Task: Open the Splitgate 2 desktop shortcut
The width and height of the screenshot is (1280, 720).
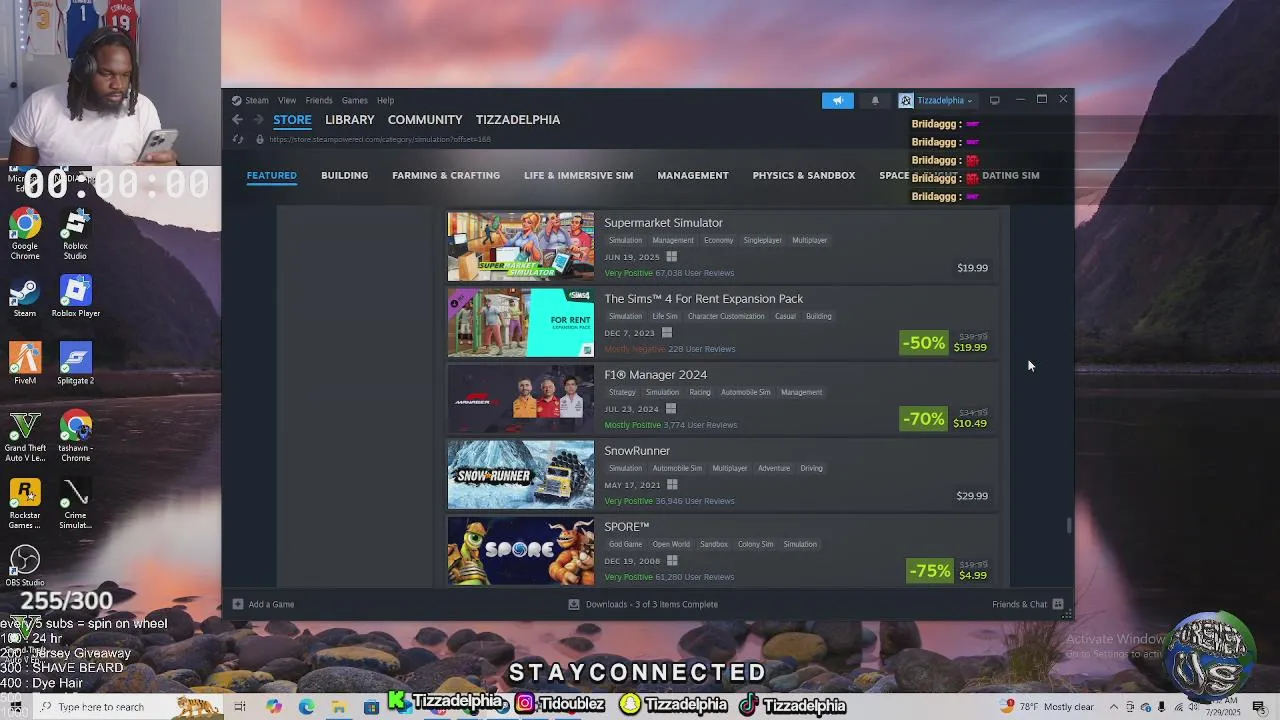Action: [x=75, y=364]
